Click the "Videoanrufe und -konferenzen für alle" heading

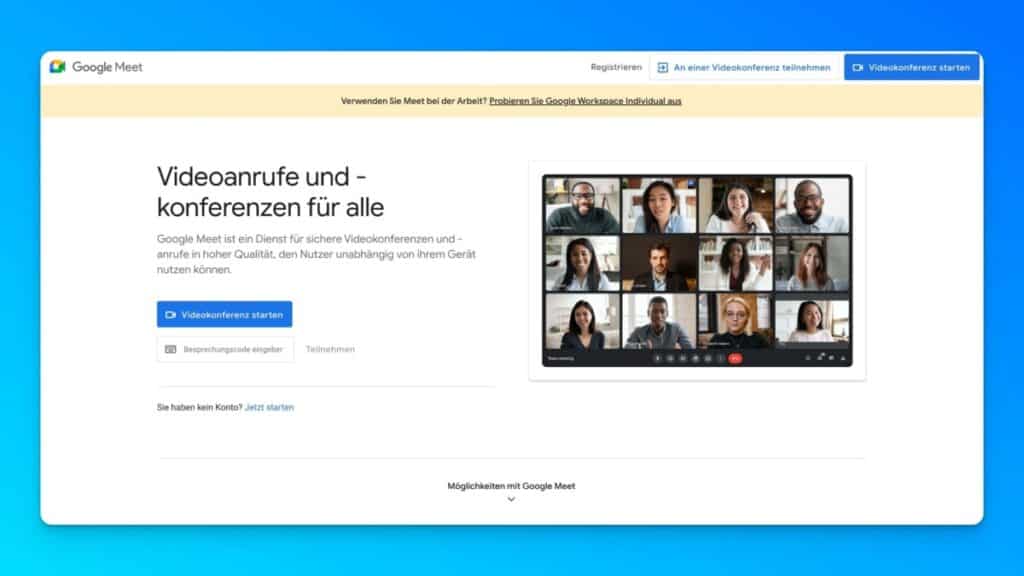(270, 192)
